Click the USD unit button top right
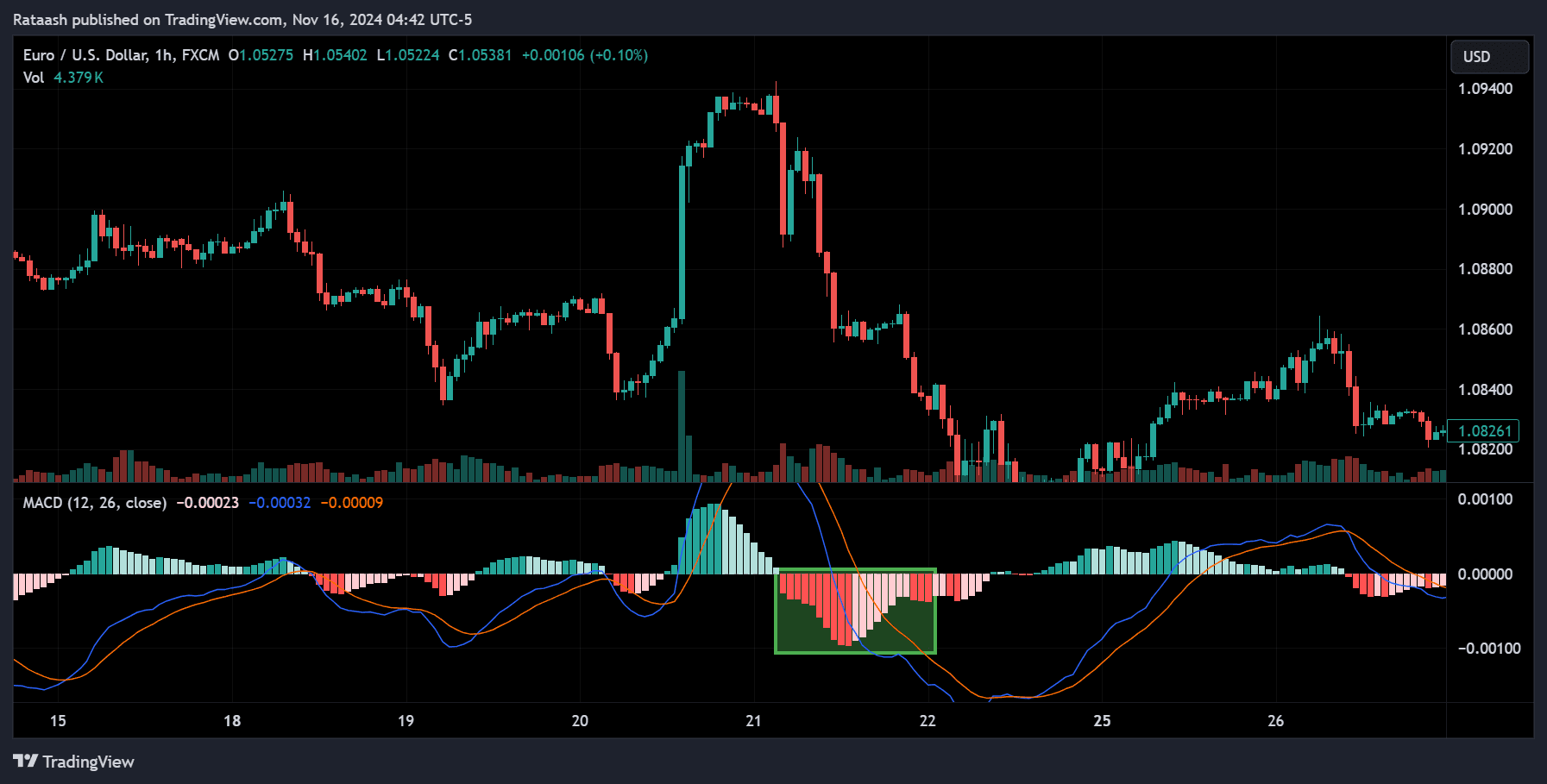The height and width of the screenshot is (784, 1547). (1489, 55)
